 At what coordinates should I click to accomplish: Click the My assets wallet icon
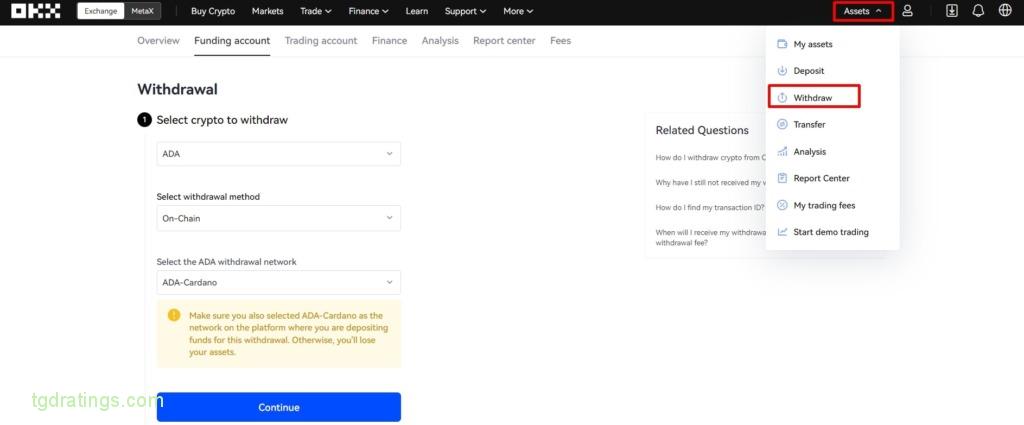click(782, 44)
